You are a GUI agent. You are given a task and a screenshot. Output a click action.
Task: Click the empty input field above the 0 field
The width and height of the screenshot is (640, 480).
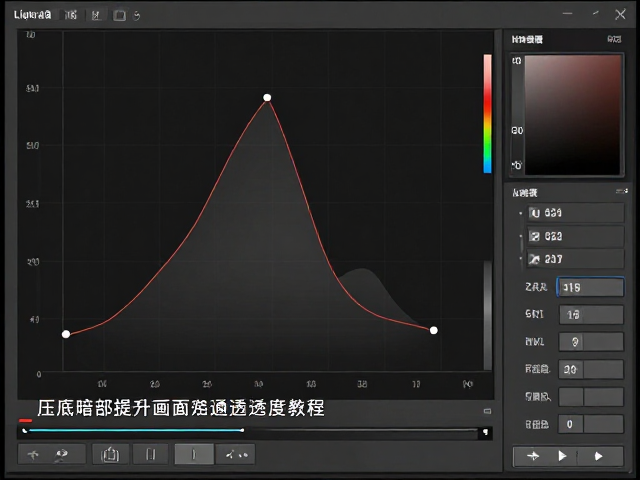coord(591,397)
